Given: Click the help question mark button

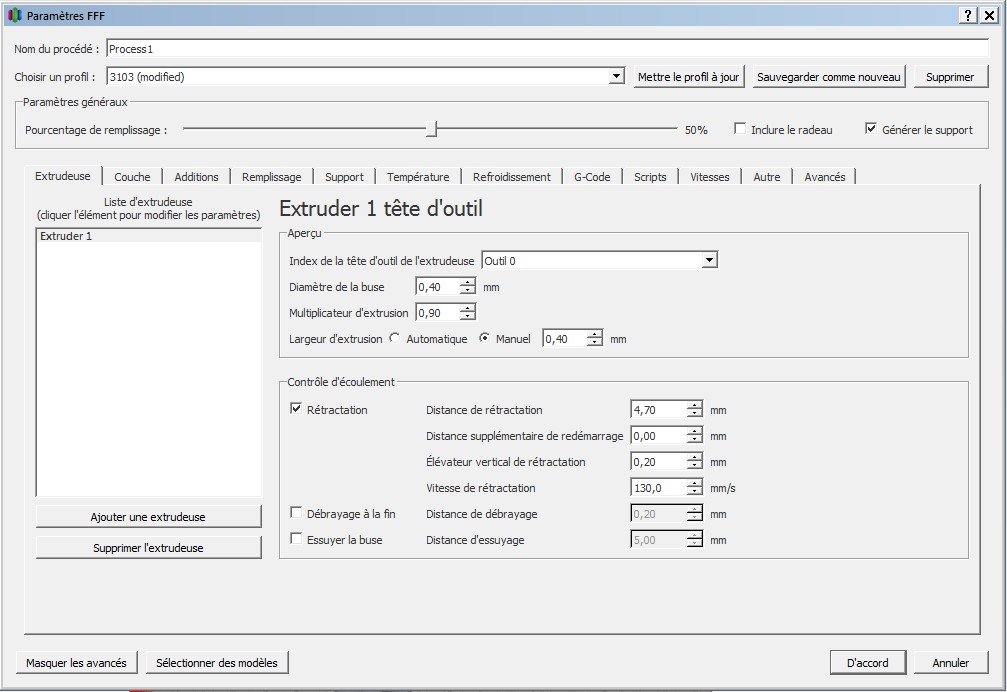Looking at the screenshot, I should (969, 15).
